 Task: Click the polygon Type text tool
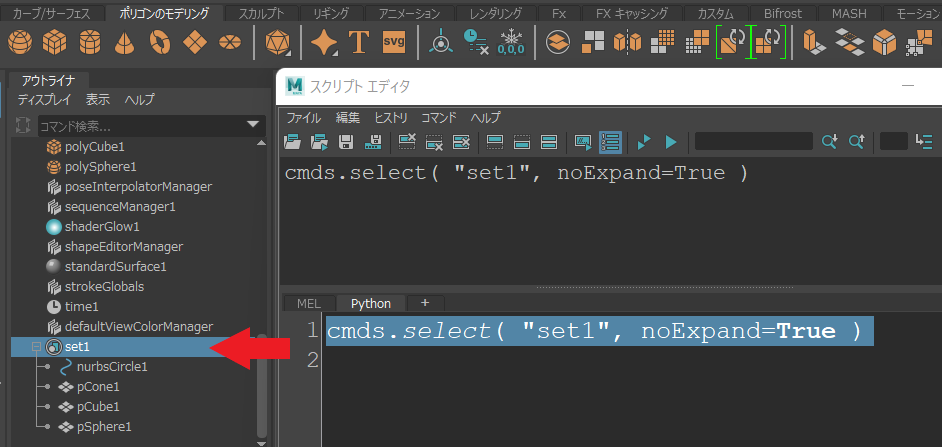(x=359, y=43)
